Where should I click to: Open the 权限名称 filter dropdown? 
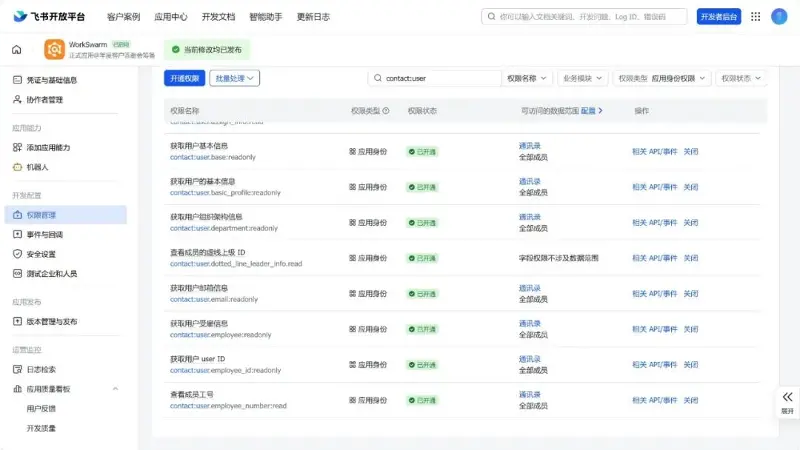527,78
